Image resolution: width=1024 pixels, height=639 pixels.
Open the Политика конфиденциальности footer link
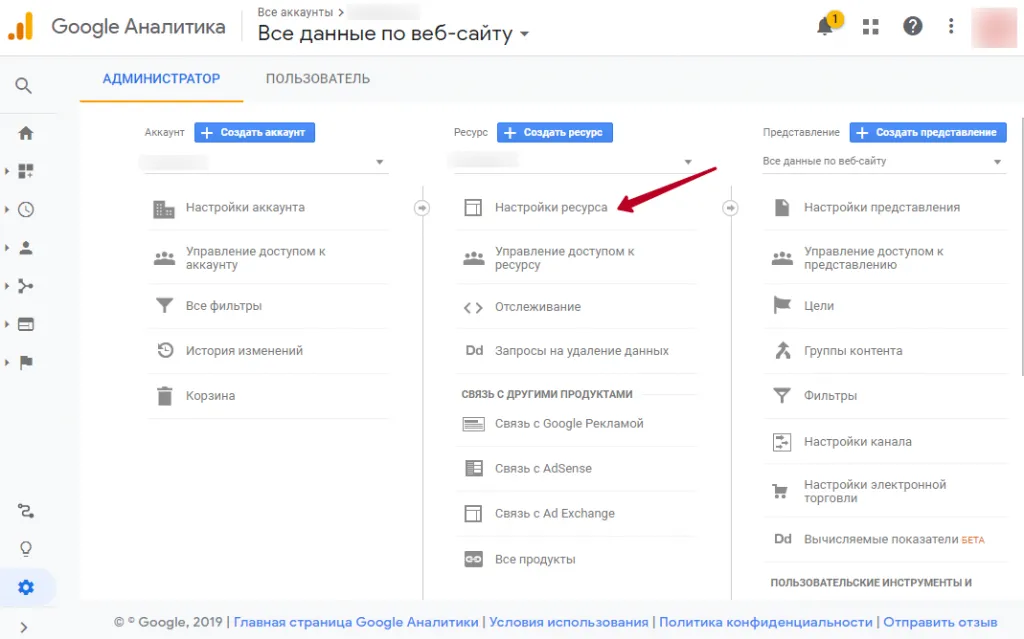pyautogui.click(x=765, y=622)
